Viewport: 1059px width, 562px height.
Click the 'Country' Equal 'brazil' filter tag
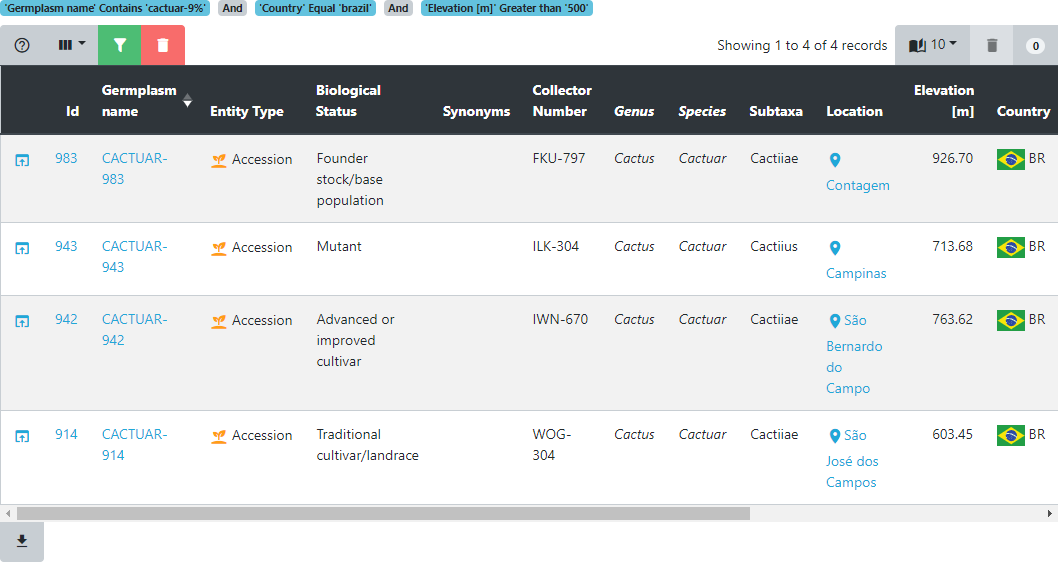point(317,8)
